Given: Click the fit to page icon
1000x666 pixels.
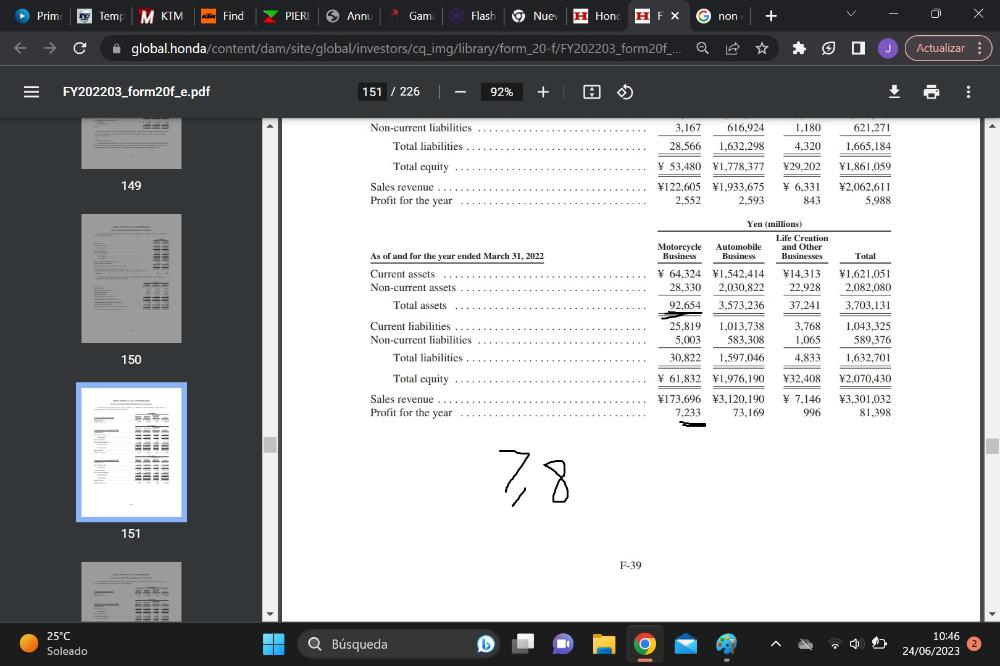Looking at the screenshot, I should [x=592, y=92].
